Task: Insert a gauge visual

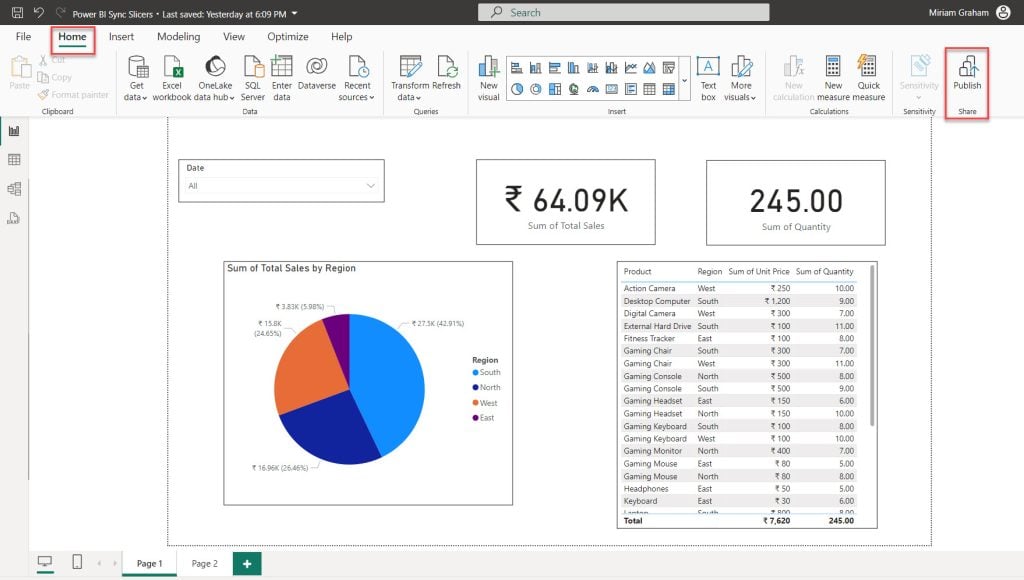Action: pos(593,89)
